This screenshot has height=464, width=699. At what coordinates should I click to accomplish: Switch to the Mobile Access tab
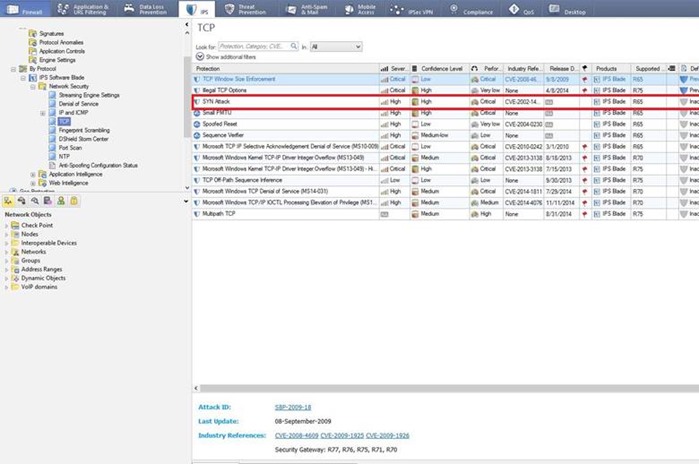(360, 9)
